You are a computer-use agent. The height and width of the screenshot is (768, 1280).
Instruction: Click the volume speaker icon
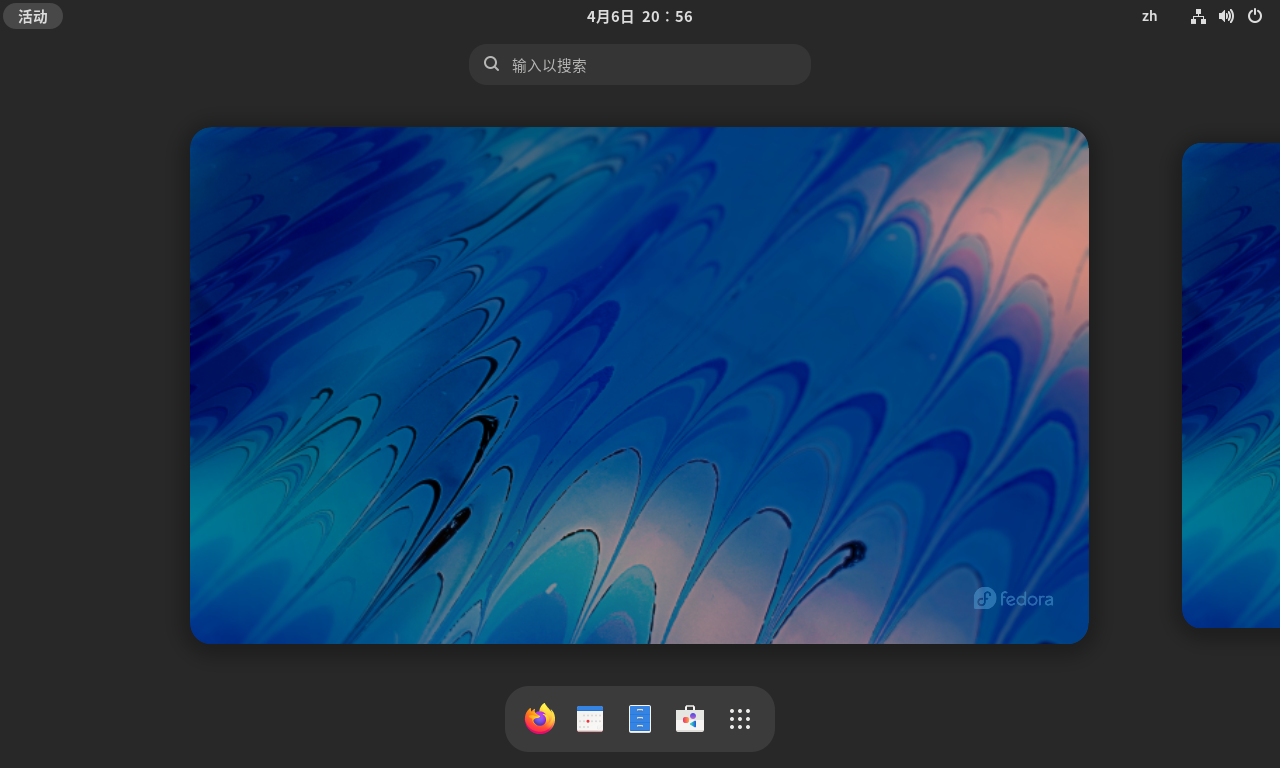(x=1226, y=16)
